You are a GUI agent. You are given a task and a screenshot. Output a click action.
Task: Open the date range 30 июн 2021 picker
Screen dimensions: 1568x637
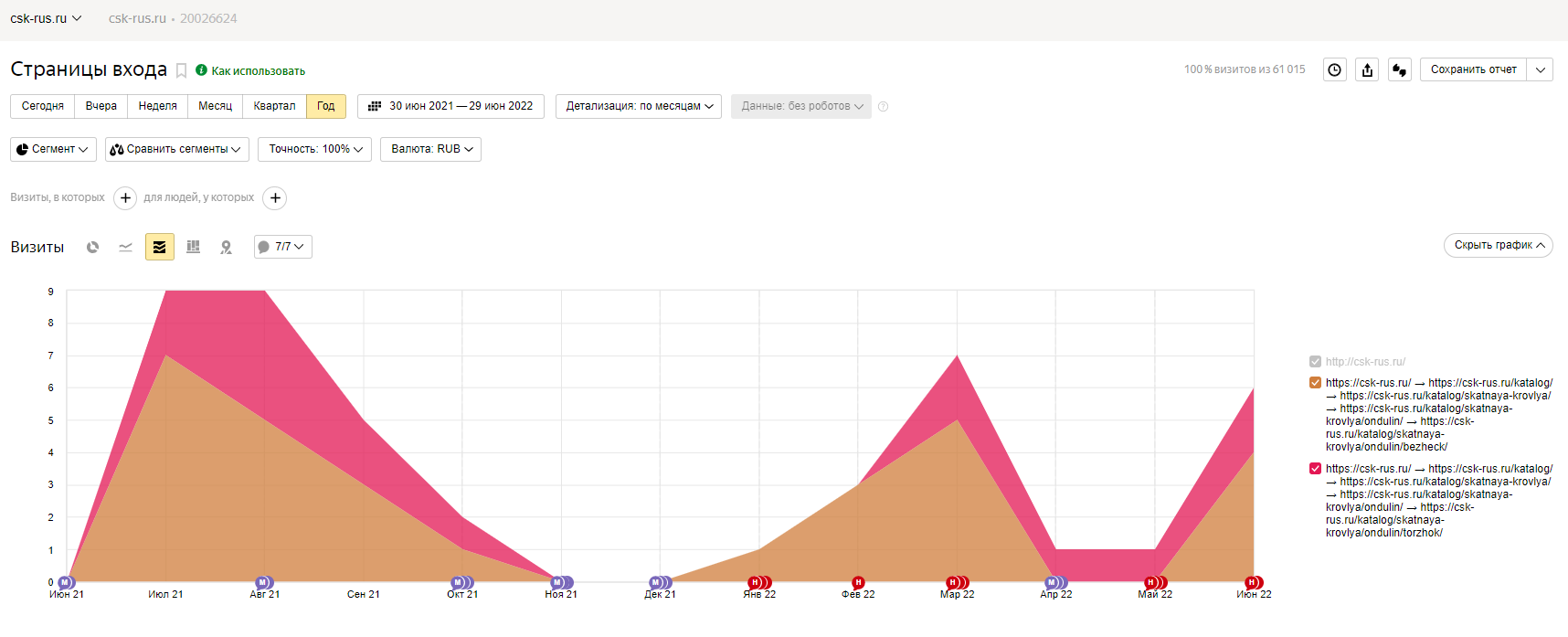pyautogui.click(x=450, y=106)
